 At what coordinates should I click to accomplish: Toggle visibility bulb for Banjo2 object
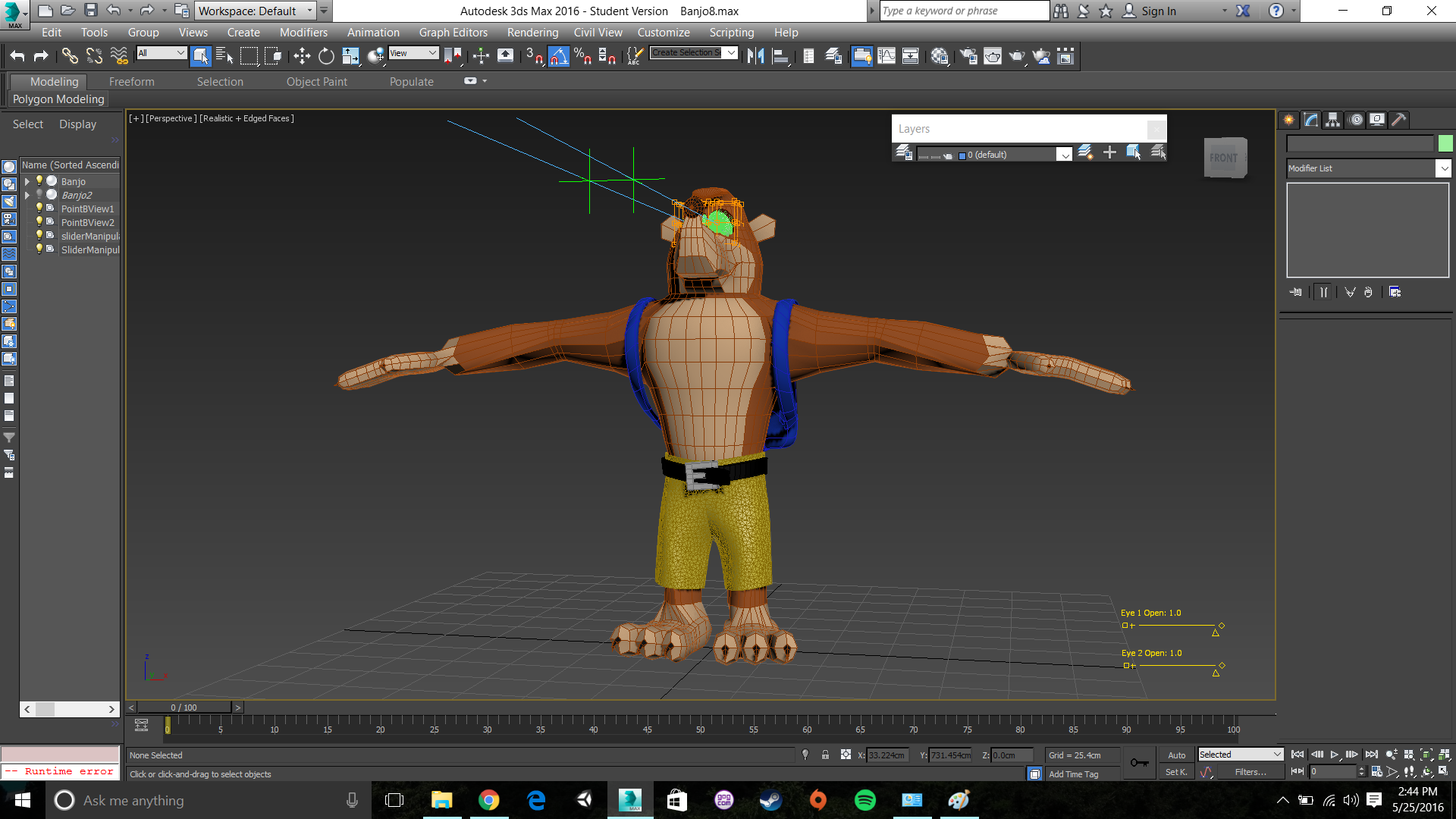pos(39,195)
